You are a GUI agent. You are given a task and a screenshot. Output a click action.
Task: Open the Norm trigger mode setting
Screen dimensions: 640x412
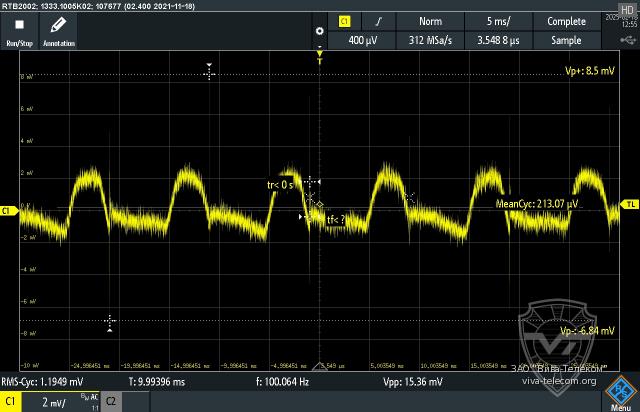point(430,22)
